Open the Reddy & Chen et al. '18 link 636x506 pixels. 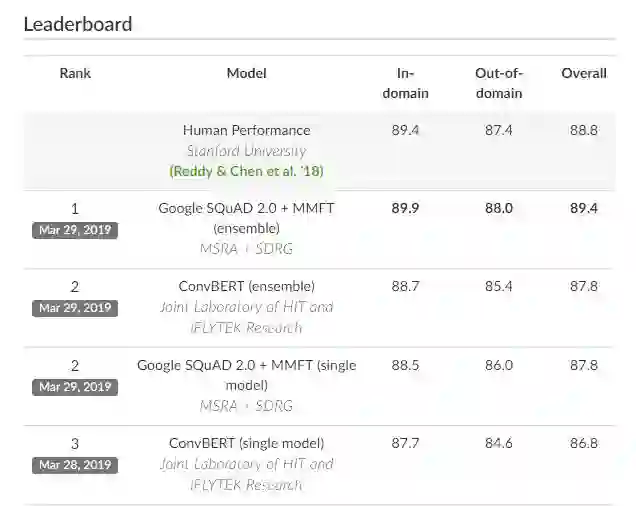(246, 171)
